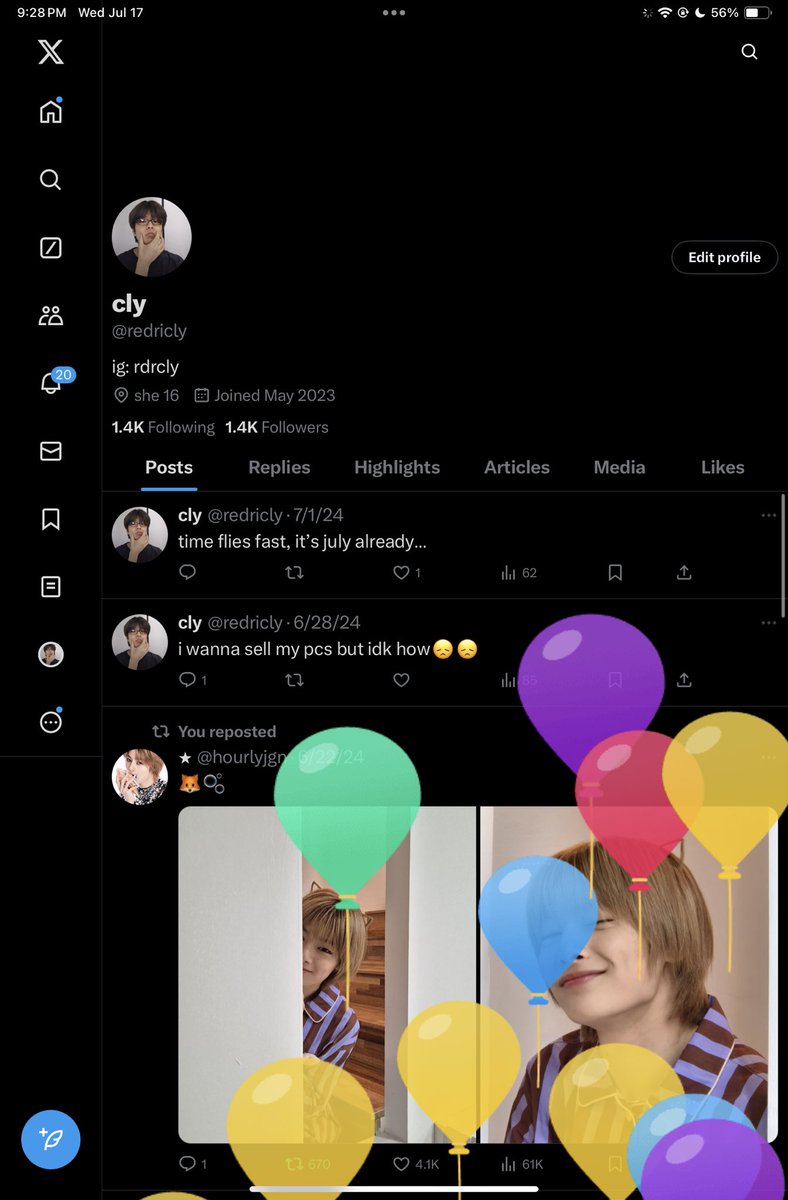The width and height of the screenshot is (788, 1200).
Task: Open the 1.4K Following list
Action: [x=163, y=427]
